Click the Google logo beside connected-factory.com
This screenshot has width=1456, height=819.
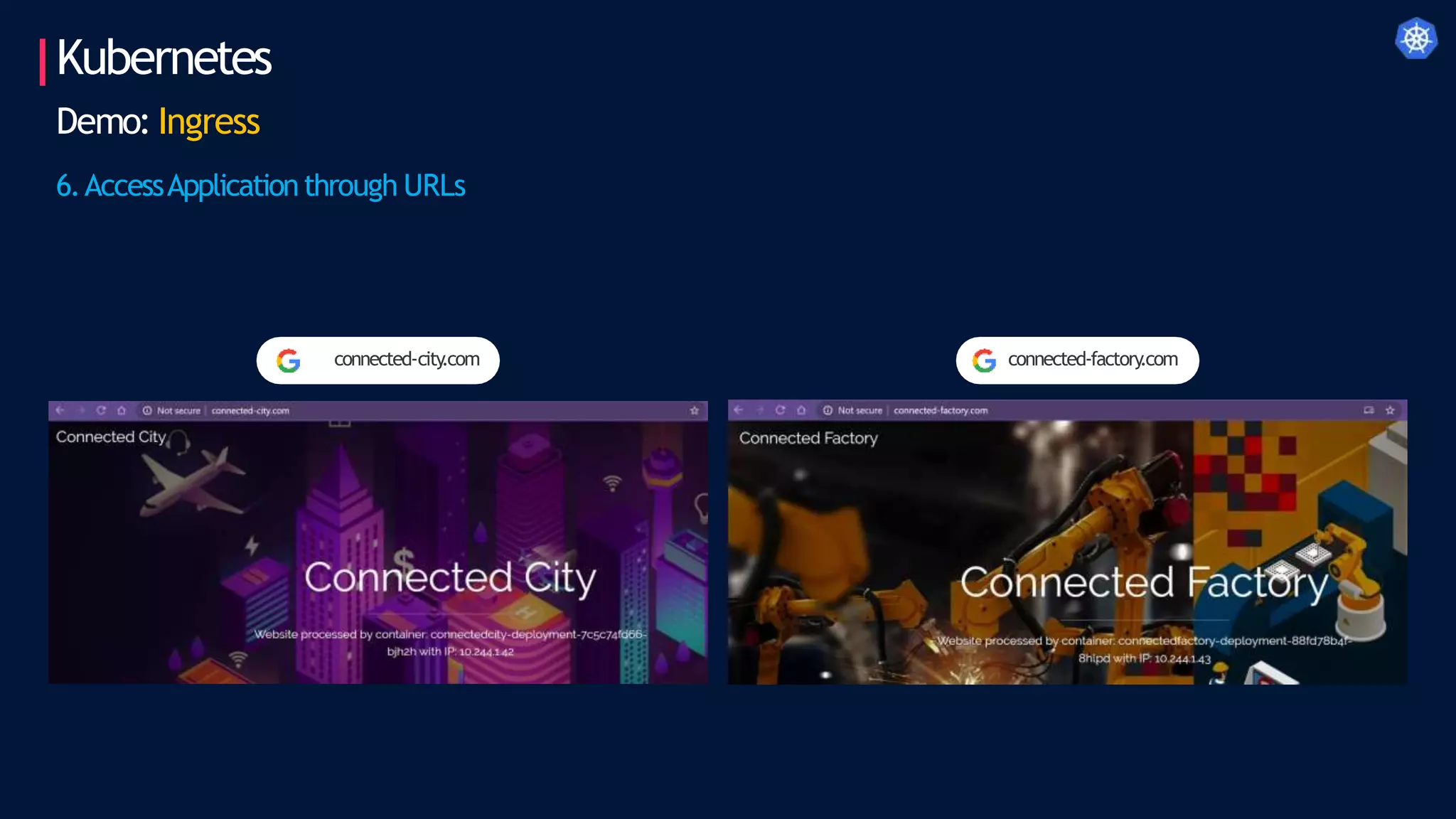984,360
